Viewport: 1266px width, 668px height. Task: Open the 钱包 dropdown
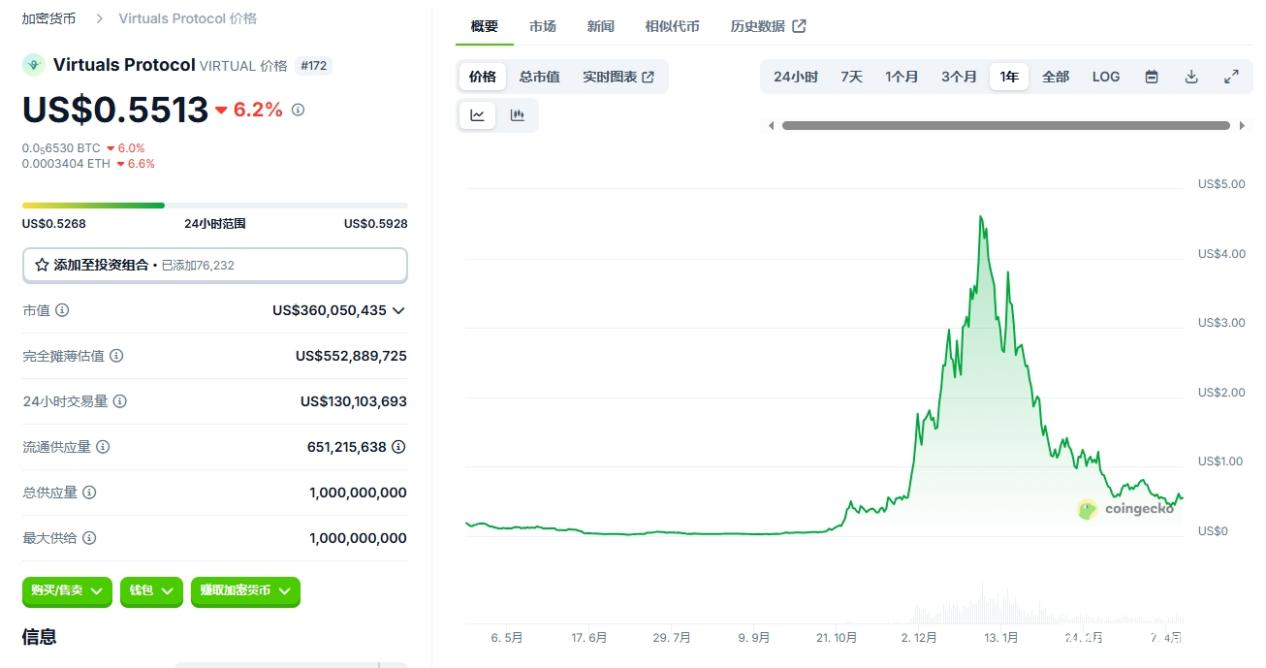pyautogui.click(x=152, y=591)
